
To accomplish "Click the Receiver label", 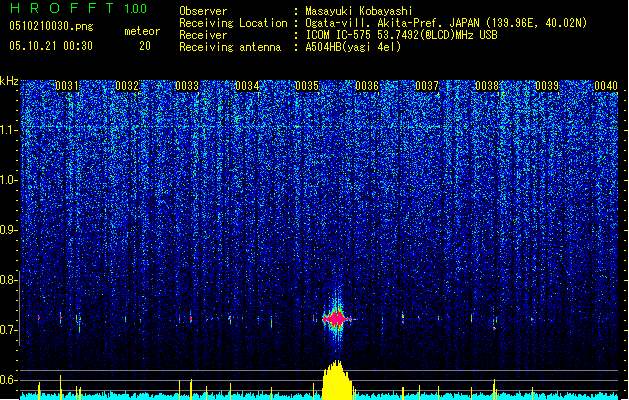I will (203, 35).
